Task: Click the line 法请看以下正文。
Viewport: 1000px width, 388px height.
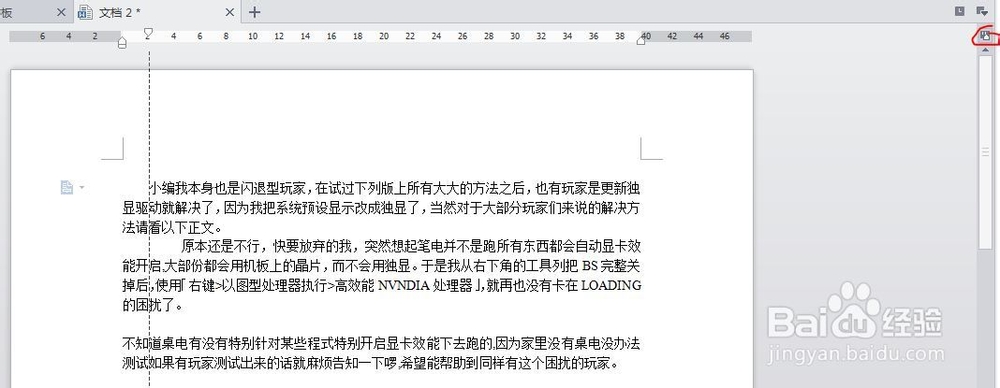Action: pos(172,227)
